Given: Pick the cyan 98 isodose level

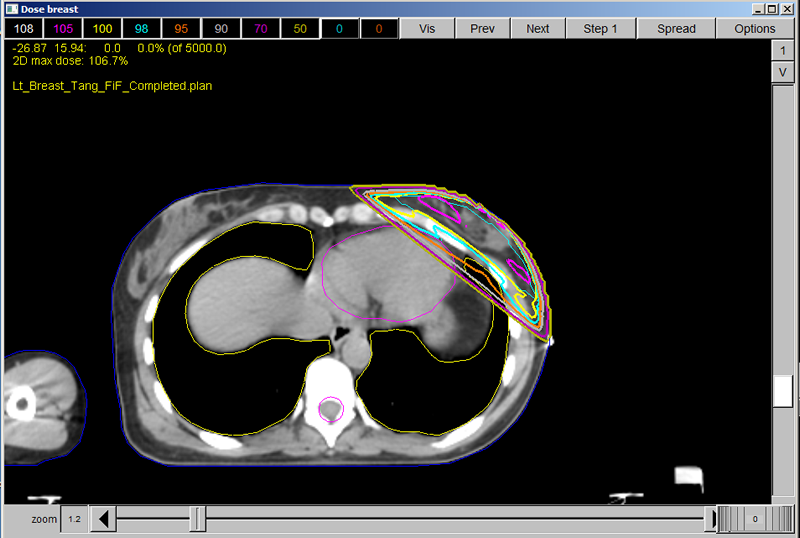Looking at the screenshot, I should point(142,29).
